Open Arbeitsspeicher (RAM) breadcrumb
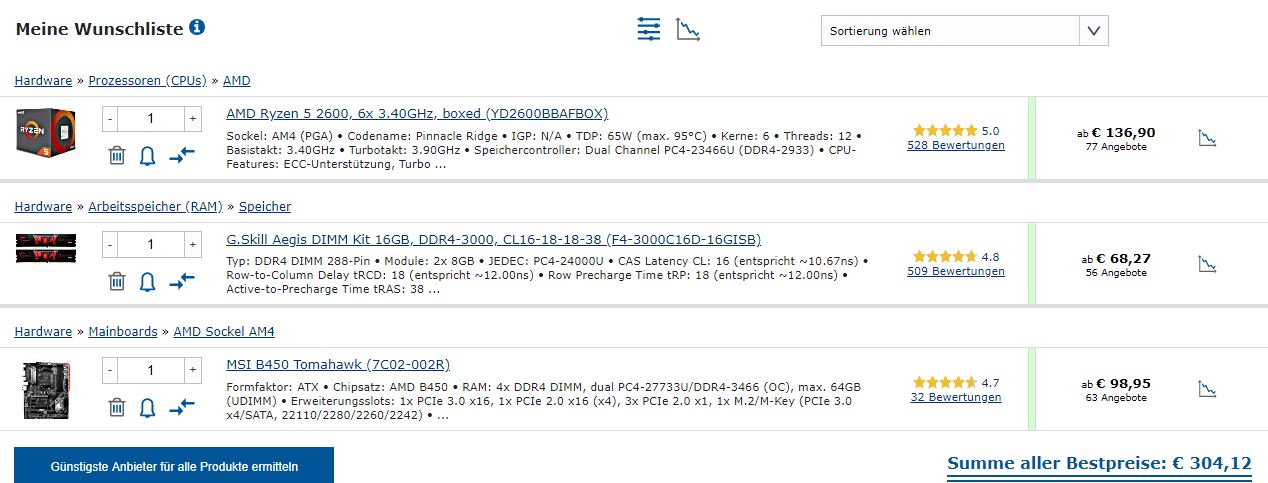The image size is (1268, 483). point(155,206)
